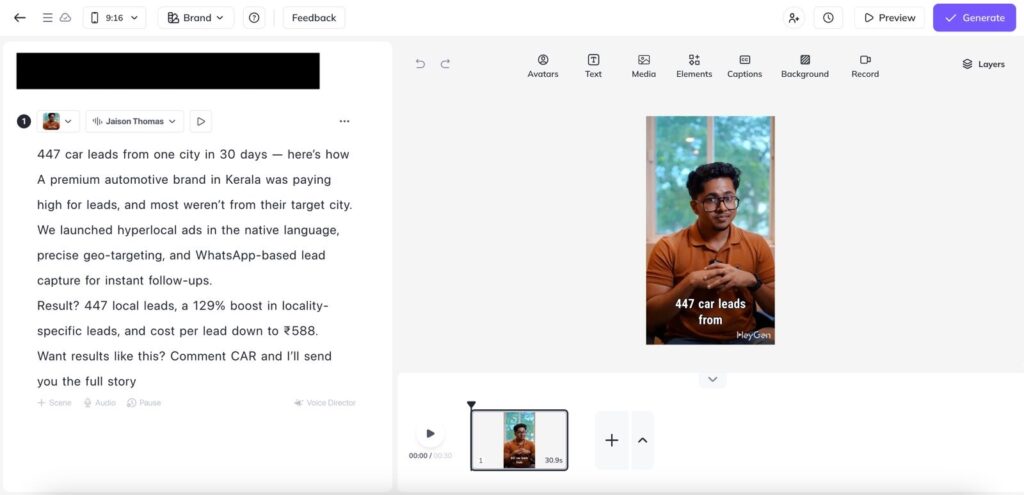
Task: Open the 9:16 aspect ratio dropdown
Action: [114, 18]
